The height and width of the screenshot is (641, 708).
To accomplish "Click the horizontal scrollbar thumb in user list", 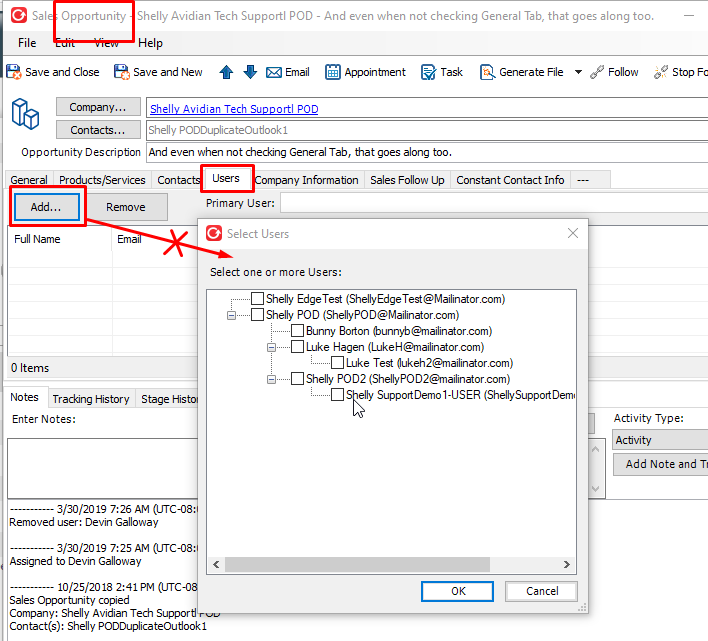I will (357, 564).
